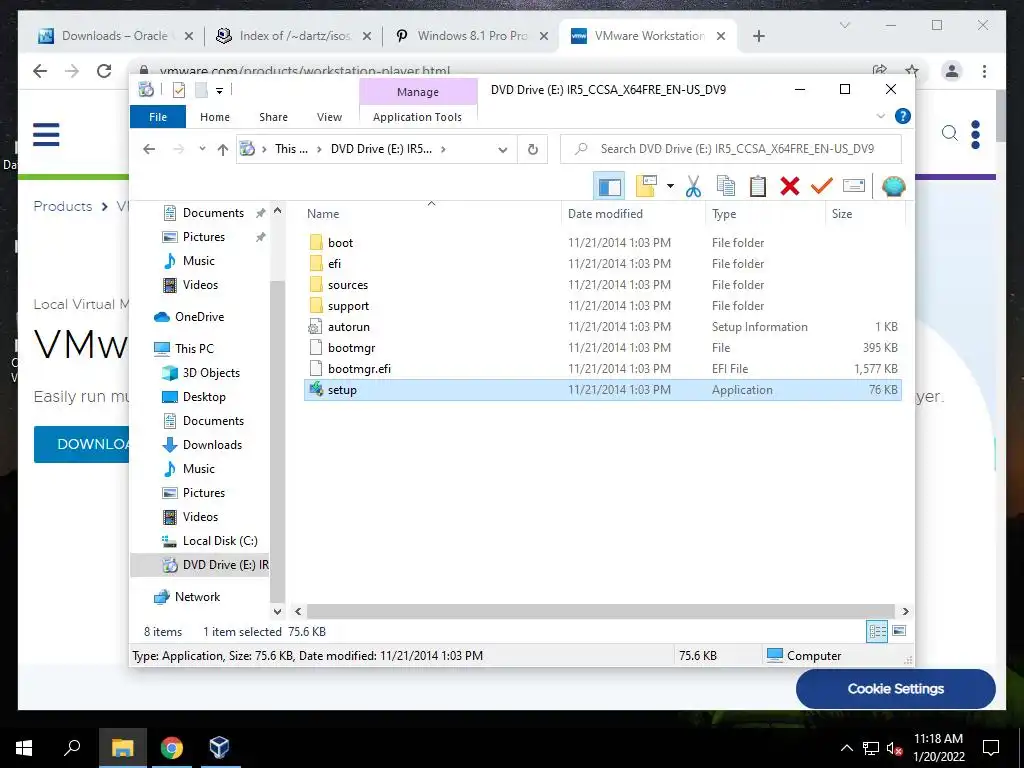Open pinned Pictures quick access item
Image resolution: width=1024 pixels, height=768 pixels.
click(x=204, y=237)
